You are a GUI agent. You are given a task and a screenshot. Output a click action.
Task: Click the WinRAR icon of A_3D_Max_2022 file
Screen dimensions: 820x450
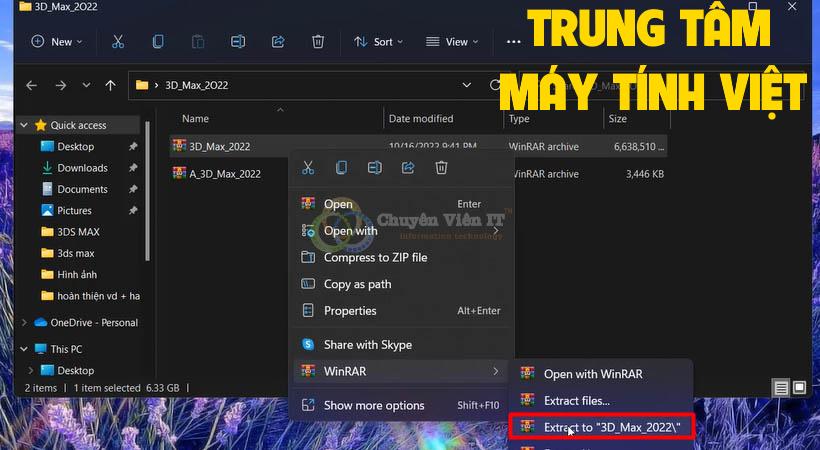point(179,173)
